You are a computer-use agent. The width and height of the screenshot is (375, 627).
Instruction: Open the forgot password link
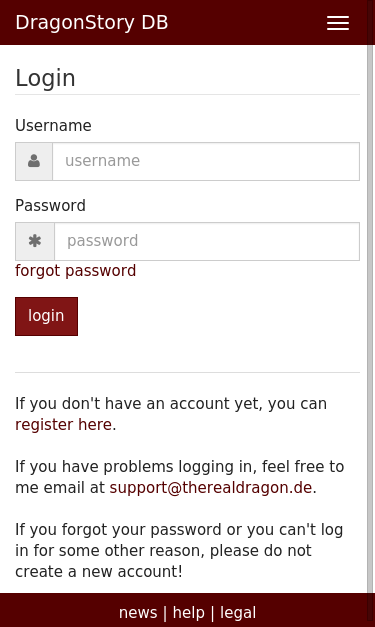[76, 271]
